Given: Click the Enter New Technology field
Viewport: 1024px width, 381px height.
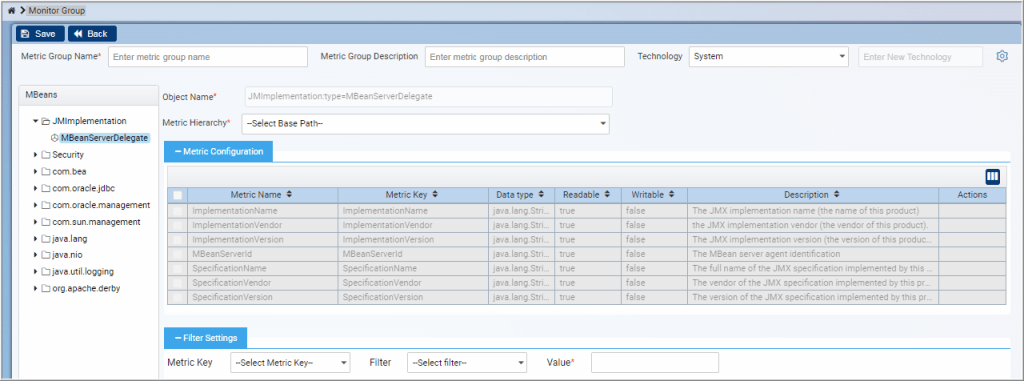Looking at the screenshot, I should coord(920,57).
